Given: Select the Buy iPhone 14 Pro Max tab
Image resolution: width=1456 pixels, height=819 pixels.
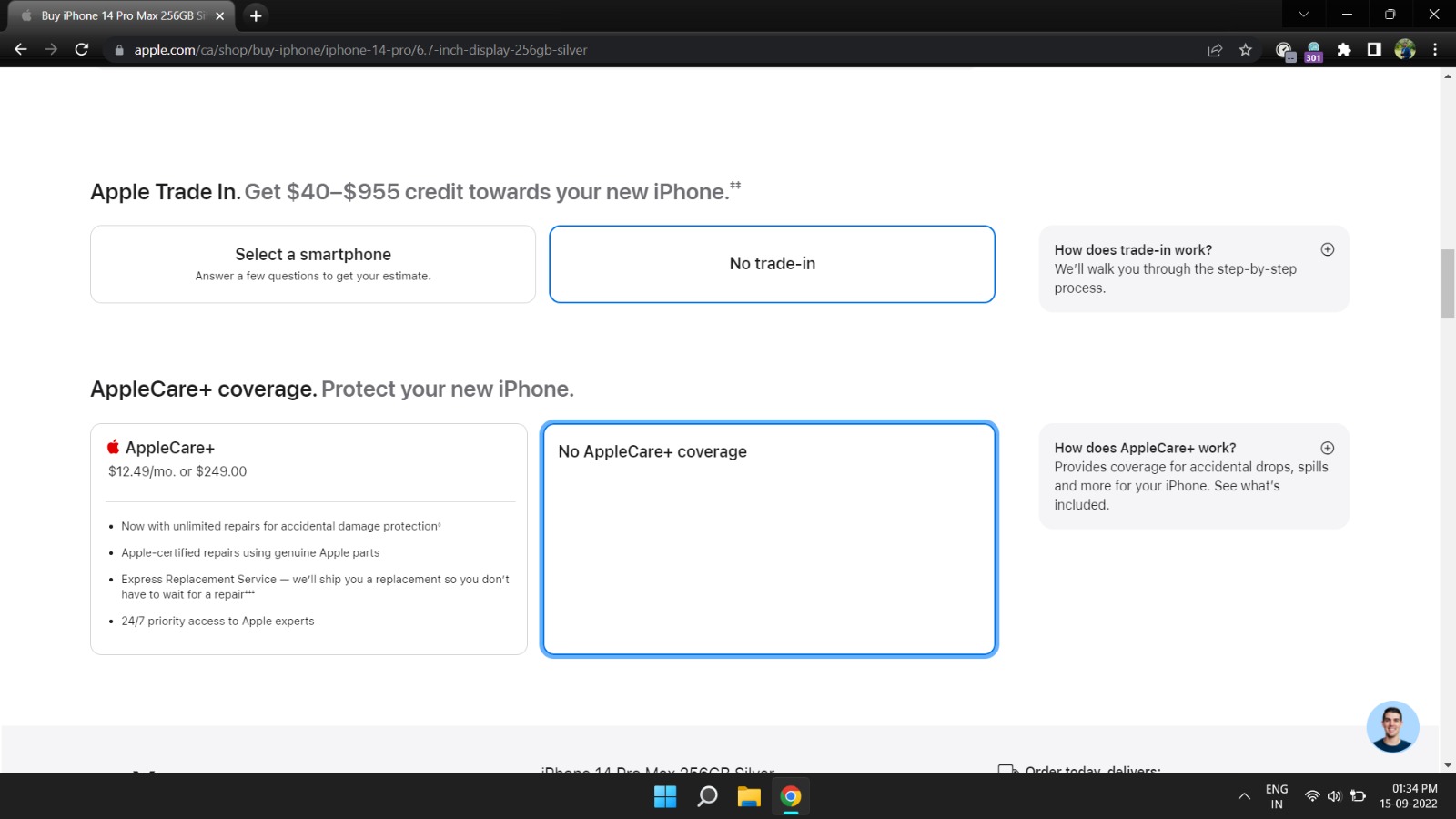Looking at the screenshot, I should click(x=122, y=15).
